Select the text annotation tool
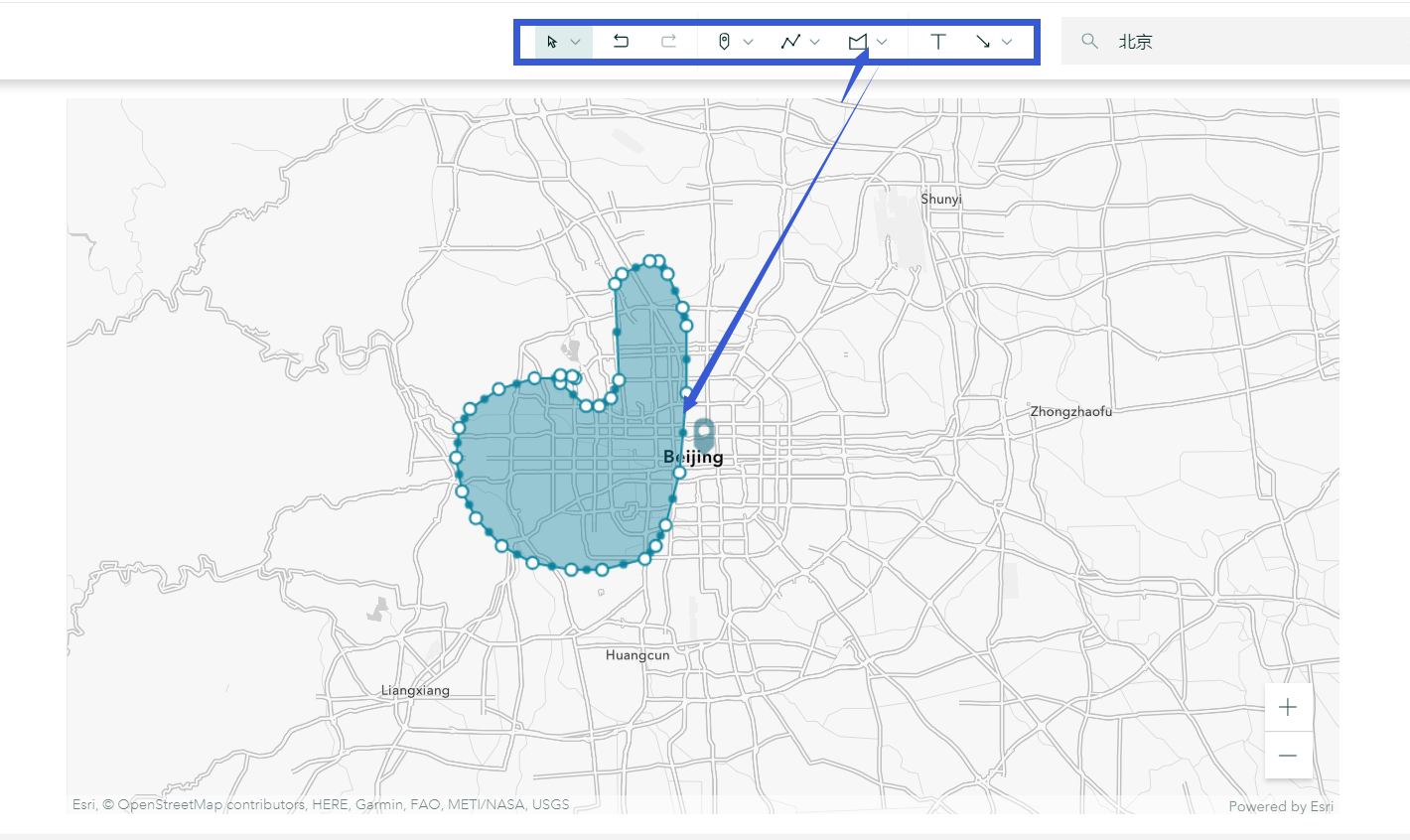This screenshot has height=840, width=1410. [937, 41]
